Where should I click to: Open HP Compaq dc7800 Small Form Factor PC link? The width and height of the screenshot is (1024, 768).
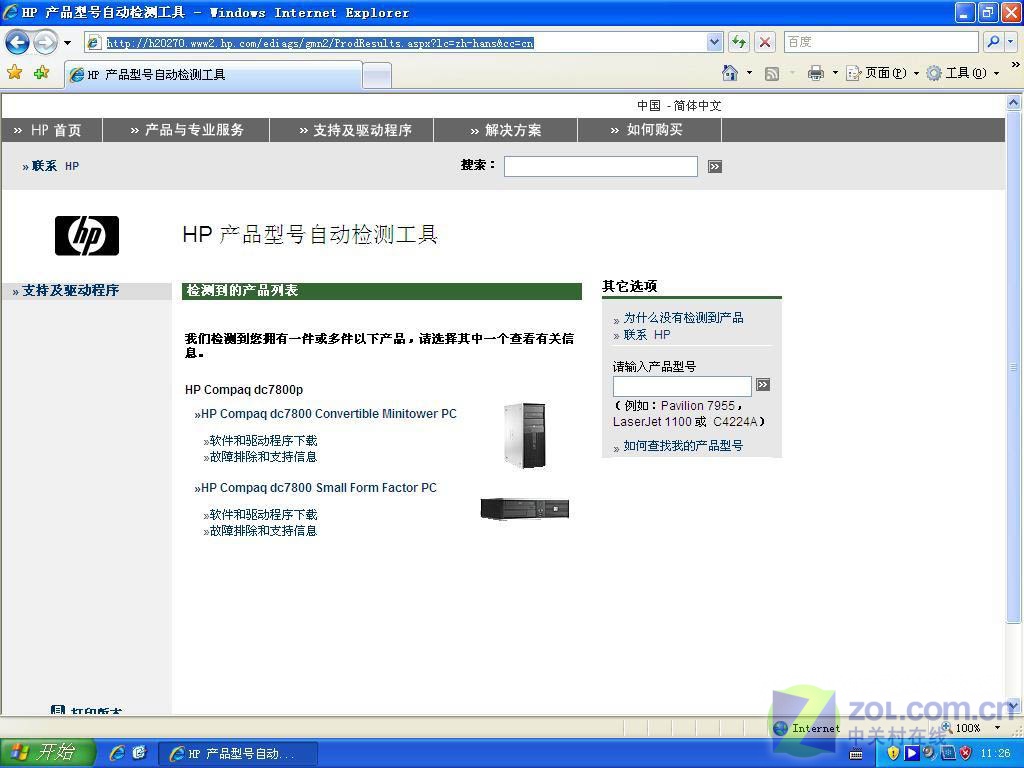coord(315,487)
